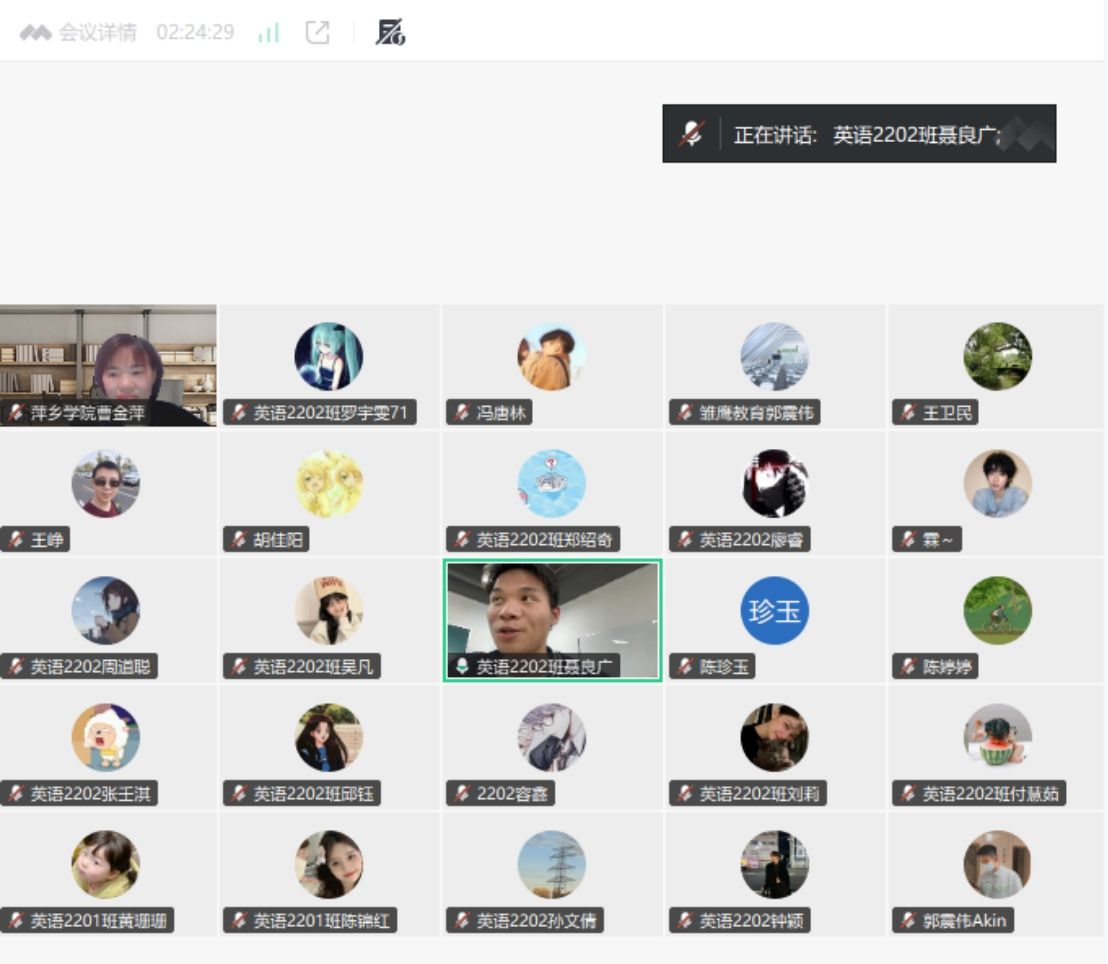Toggle the muted mic icon beside 胡佳阳
Image resolution: width=1108 pixels, height=964 pixels.
click(x=238, y=540)
